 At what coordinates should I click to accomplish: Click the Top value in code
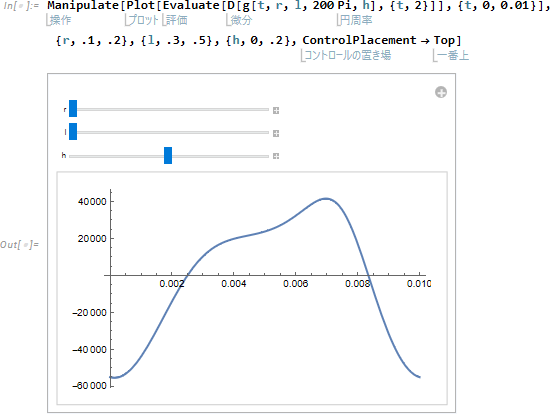pos(444,40)
